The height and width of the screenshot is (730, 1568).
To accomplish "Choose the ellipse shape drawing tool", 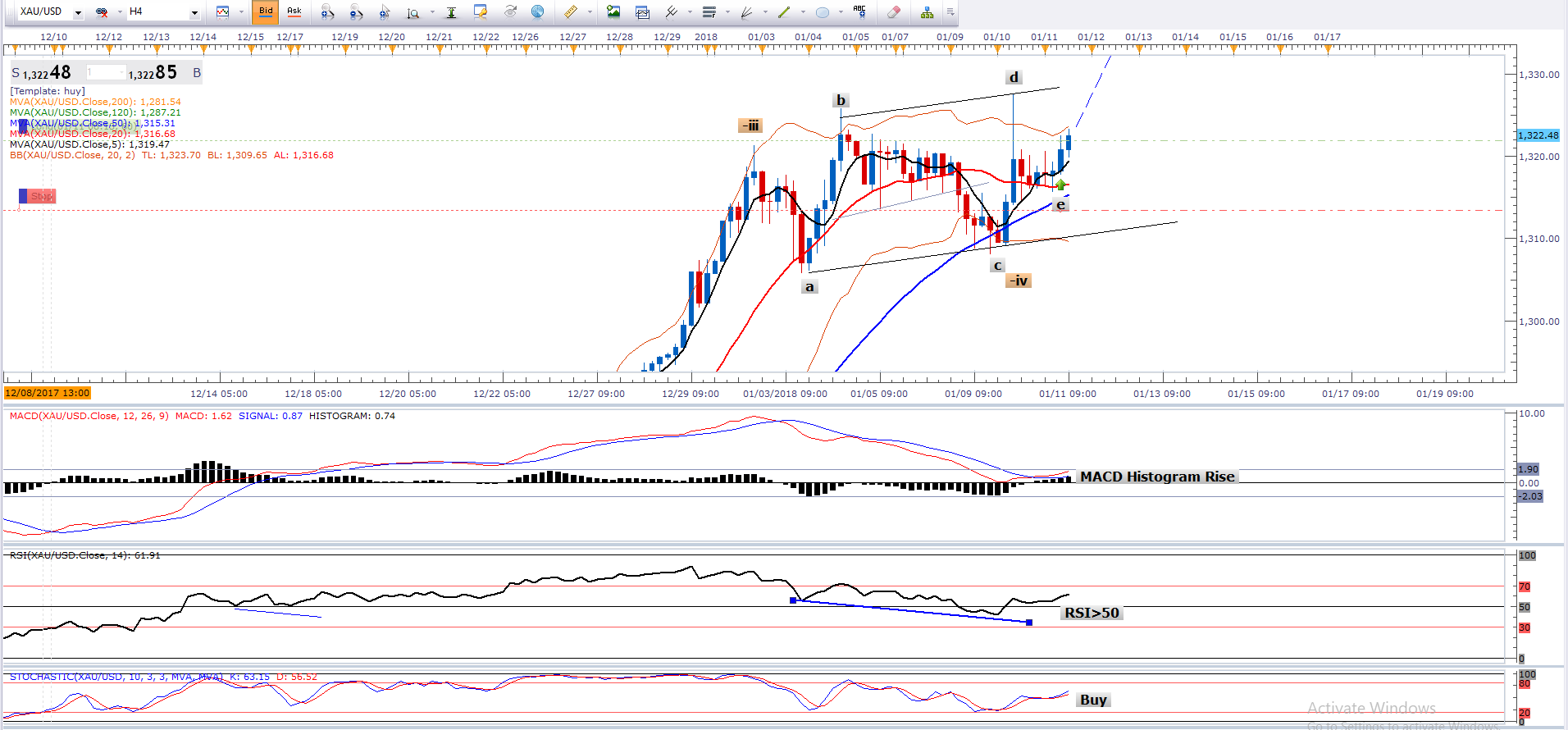I will (823, 12).
